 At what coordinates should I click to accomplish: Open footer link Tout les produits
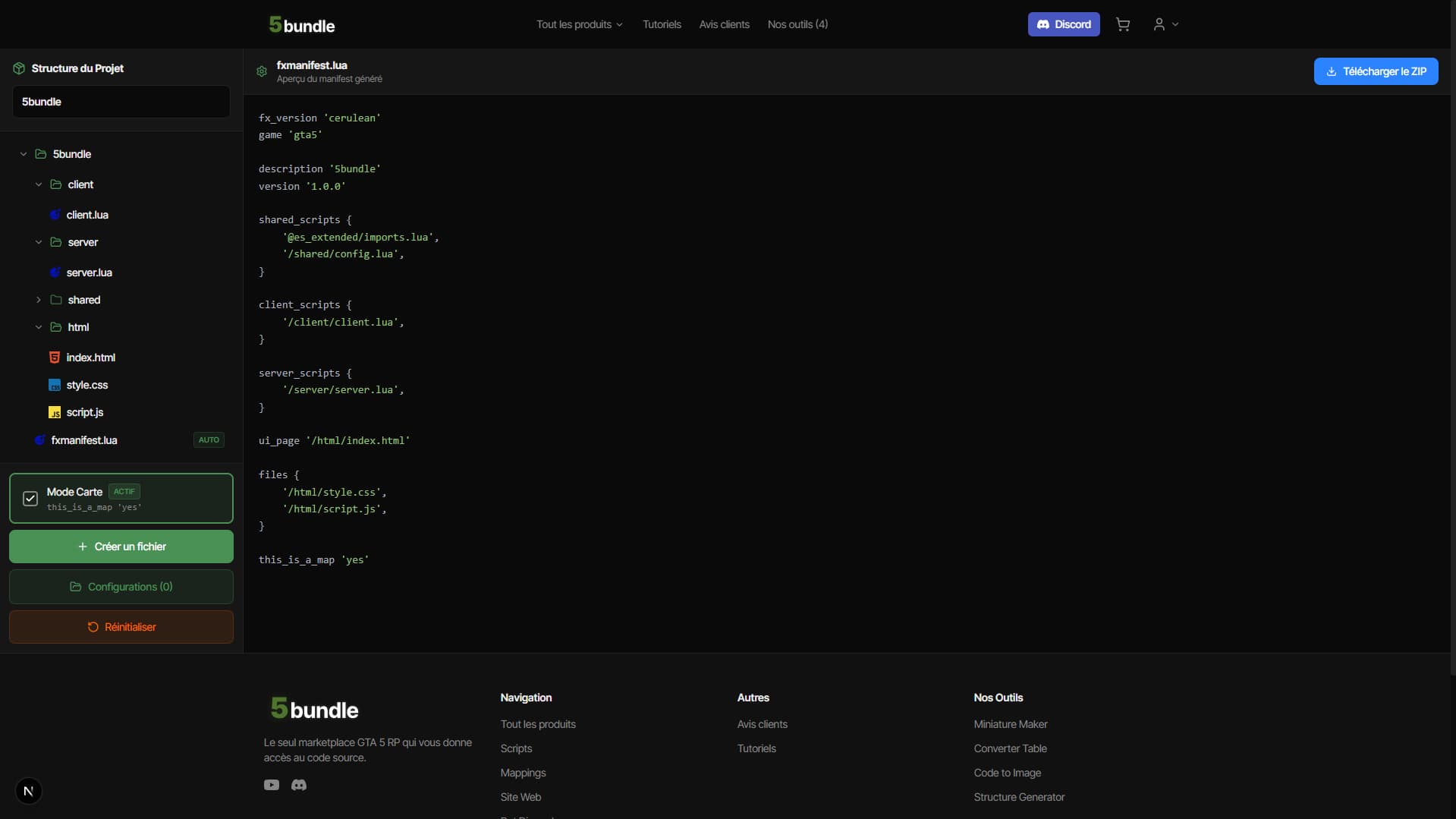tap(538, 724)
